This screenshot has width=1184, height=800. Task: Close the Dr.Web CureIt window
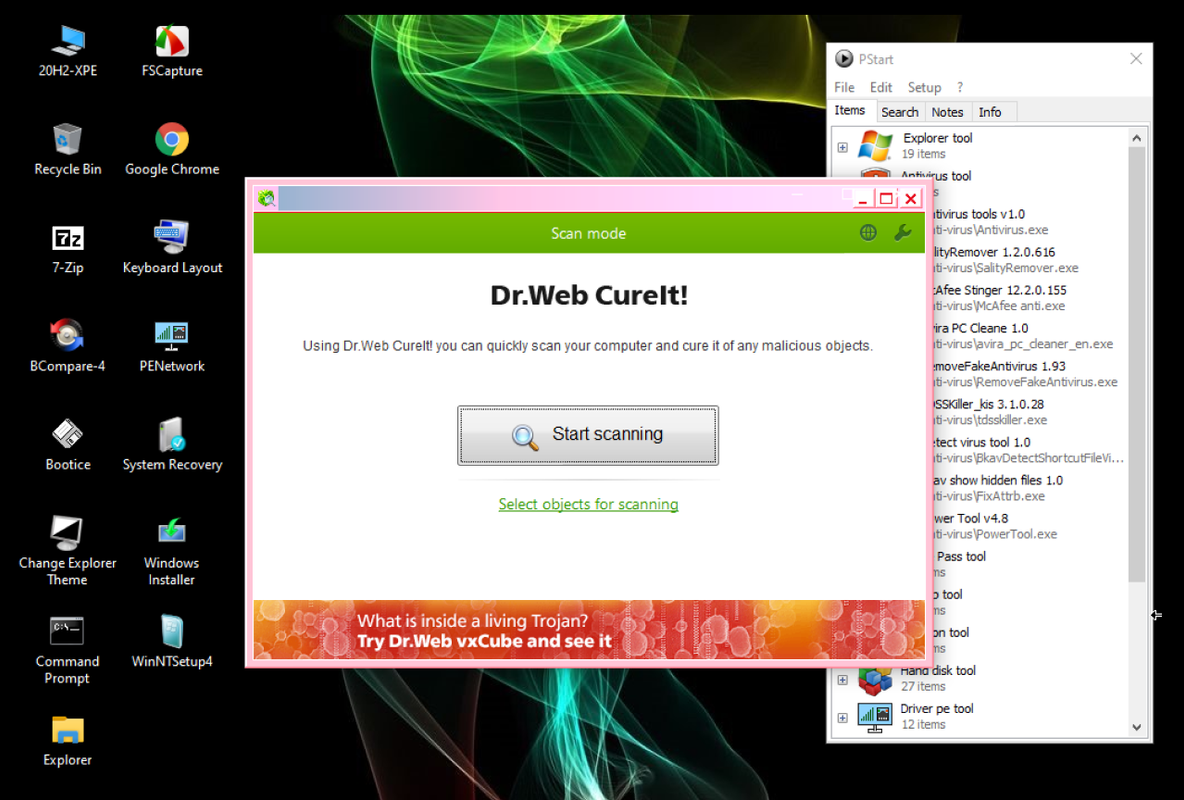pos(911,199)
